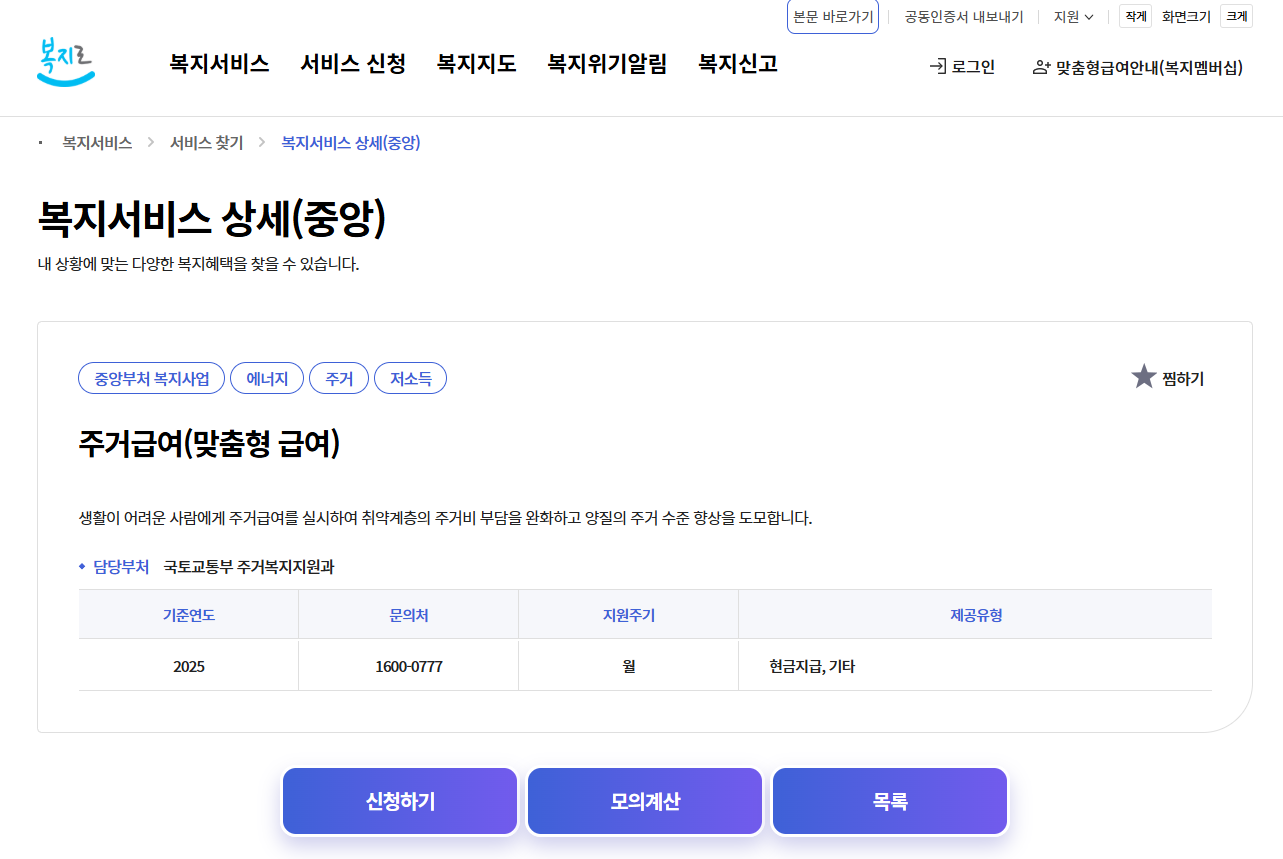Select the 복지서비스 menu item

pyautogui.click(x=219, y=63)
